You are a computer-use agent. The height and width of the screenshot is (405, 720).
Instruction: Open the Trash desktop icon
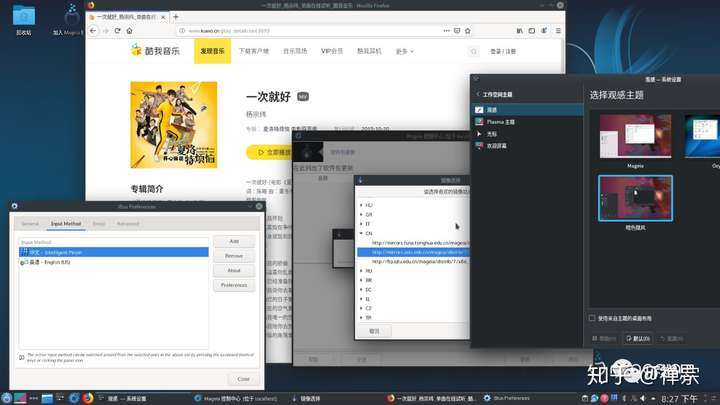pos(24,20)
